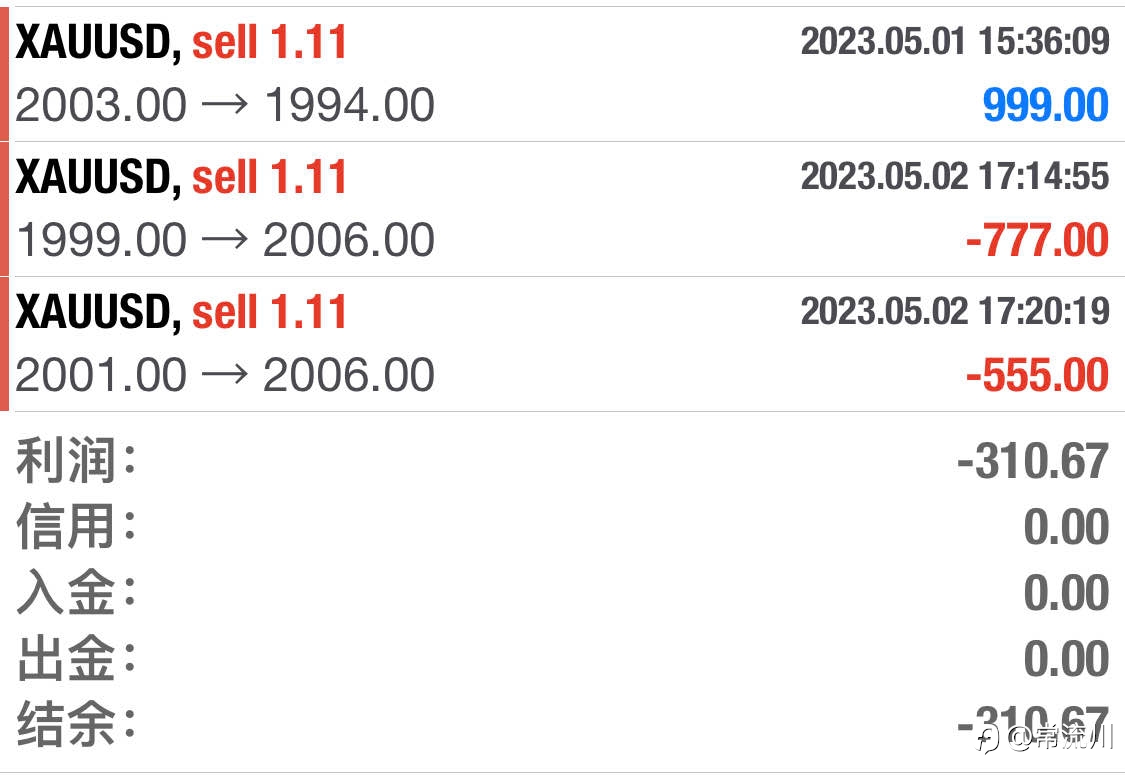
Task: Tap the 信用 credit row
Action: click(562, 526)
